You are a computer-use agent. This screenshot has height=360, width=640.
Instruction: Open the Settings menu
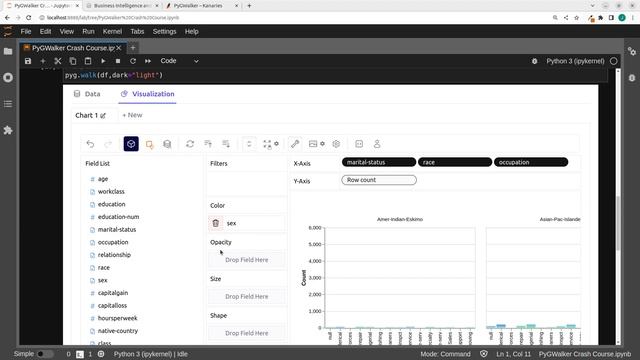(164, 31)
